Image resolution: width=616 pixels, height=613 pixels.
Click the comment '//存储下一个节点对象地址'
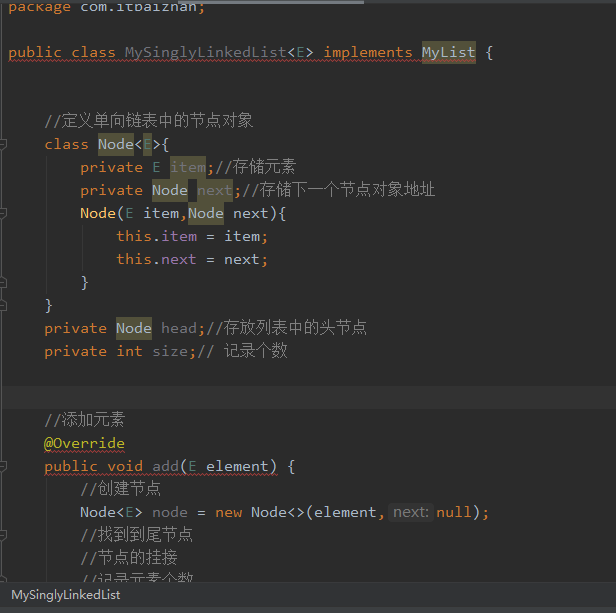coord(338,190)
